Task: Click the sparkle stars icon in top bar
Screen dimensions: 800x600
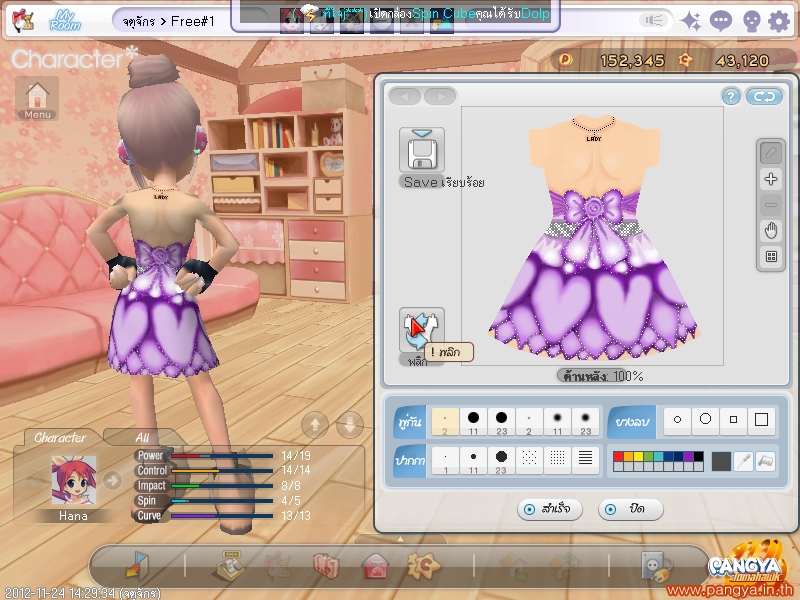Action: click(691, 21)
